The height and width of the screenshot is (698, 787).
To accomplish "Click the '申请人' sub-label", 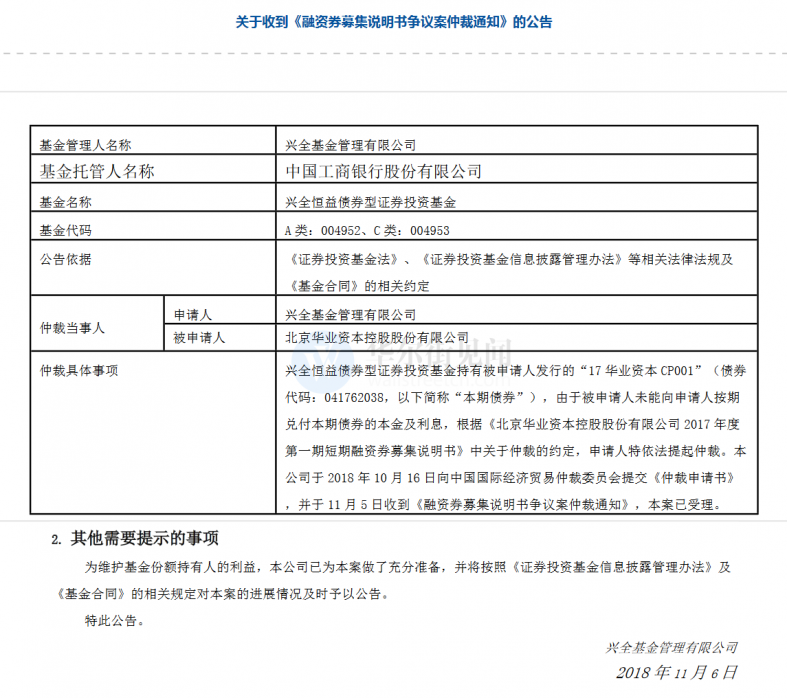I will [193, 315].
